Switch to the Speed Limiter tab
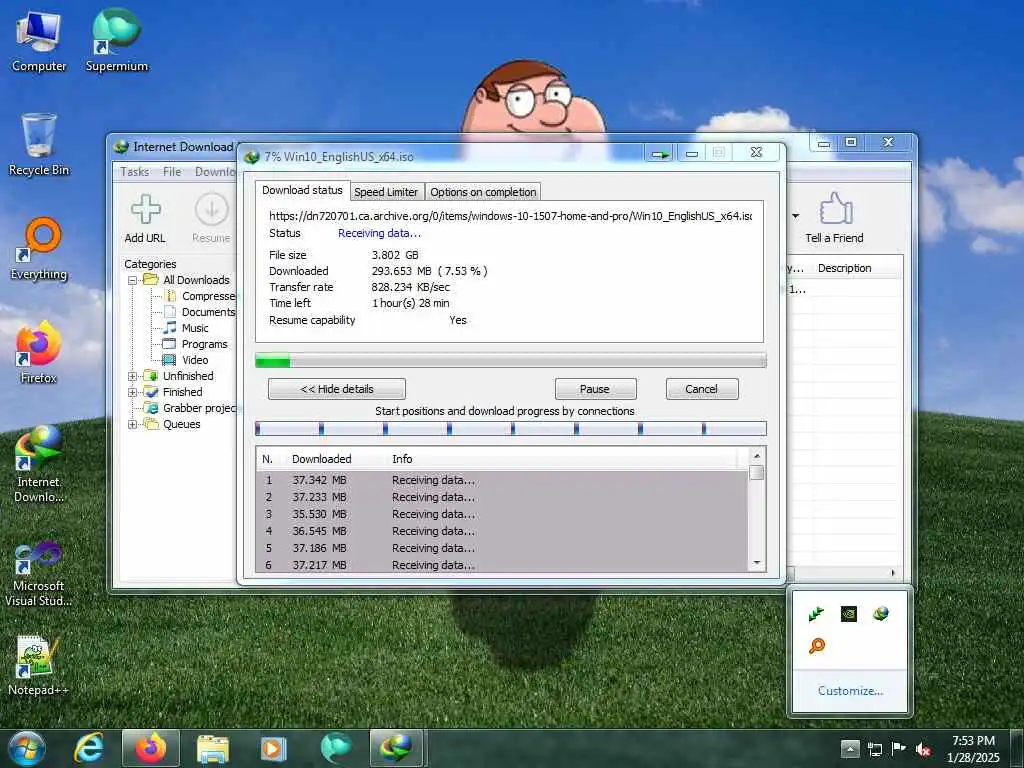Image resolution: width=1024 pixels, height=768 pixels. pos(386,192)
